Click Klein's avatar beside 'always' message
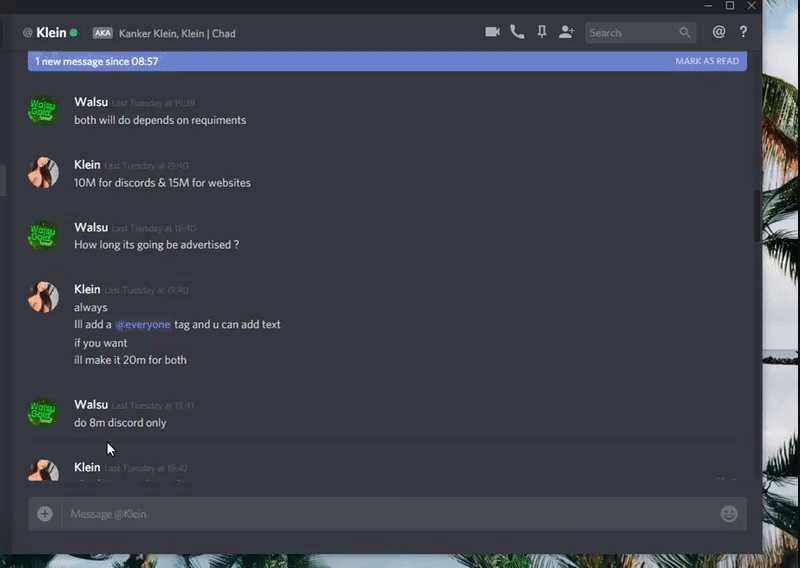The image size is (800, 568). point(43,297)
